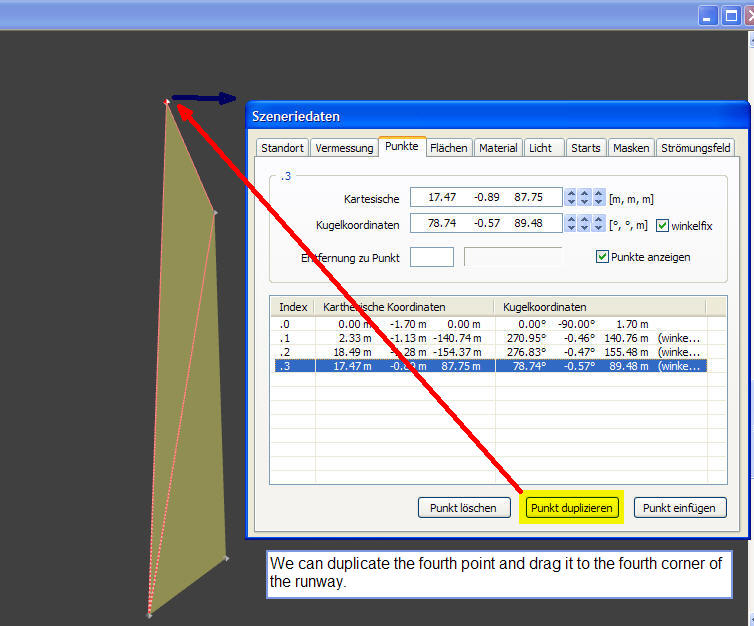Click Karthesische Koordinaten column header
The width and height of the screenshot is (754, 626).
(404, 307)
